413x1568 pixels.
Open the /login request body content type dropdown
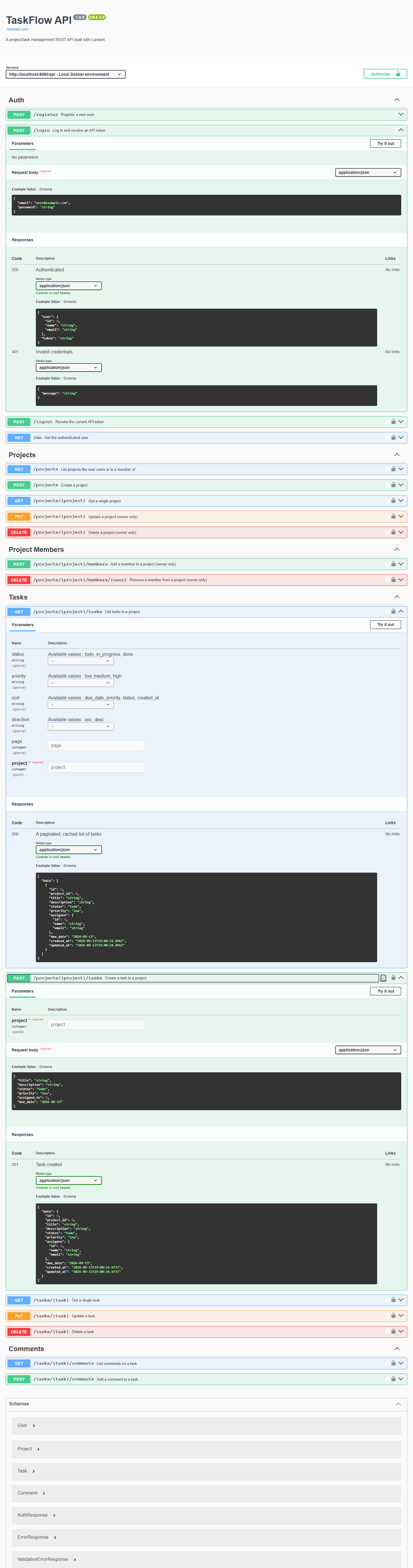[368, 172]
